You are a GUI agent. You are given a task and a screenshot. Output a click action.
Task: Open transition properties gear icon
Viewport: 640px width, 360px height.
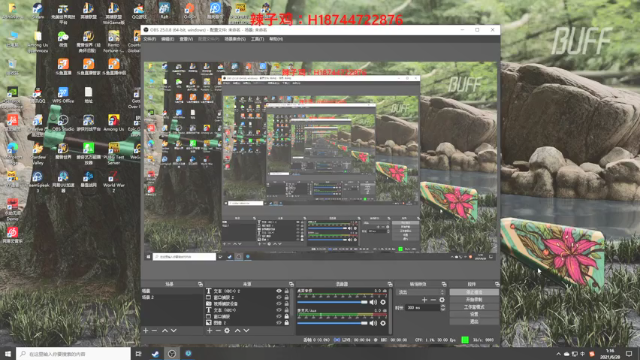coord(442,300)
